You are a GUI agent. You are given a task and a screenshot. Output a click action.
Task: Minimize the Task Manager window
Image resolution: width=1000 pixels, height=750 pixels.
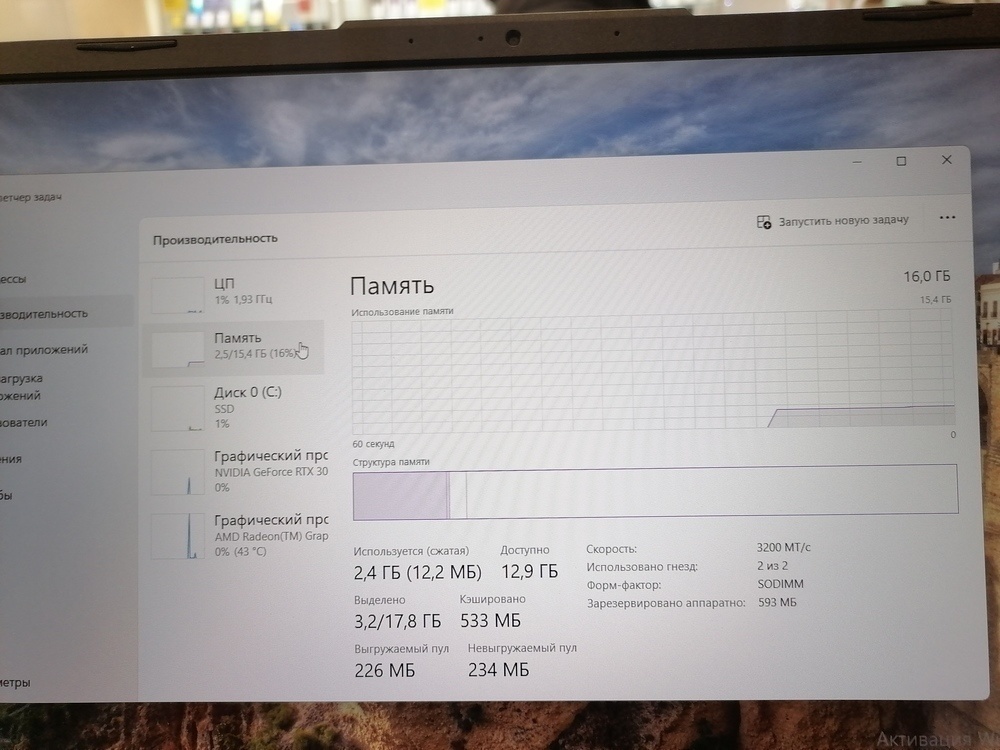pos(857,161)
